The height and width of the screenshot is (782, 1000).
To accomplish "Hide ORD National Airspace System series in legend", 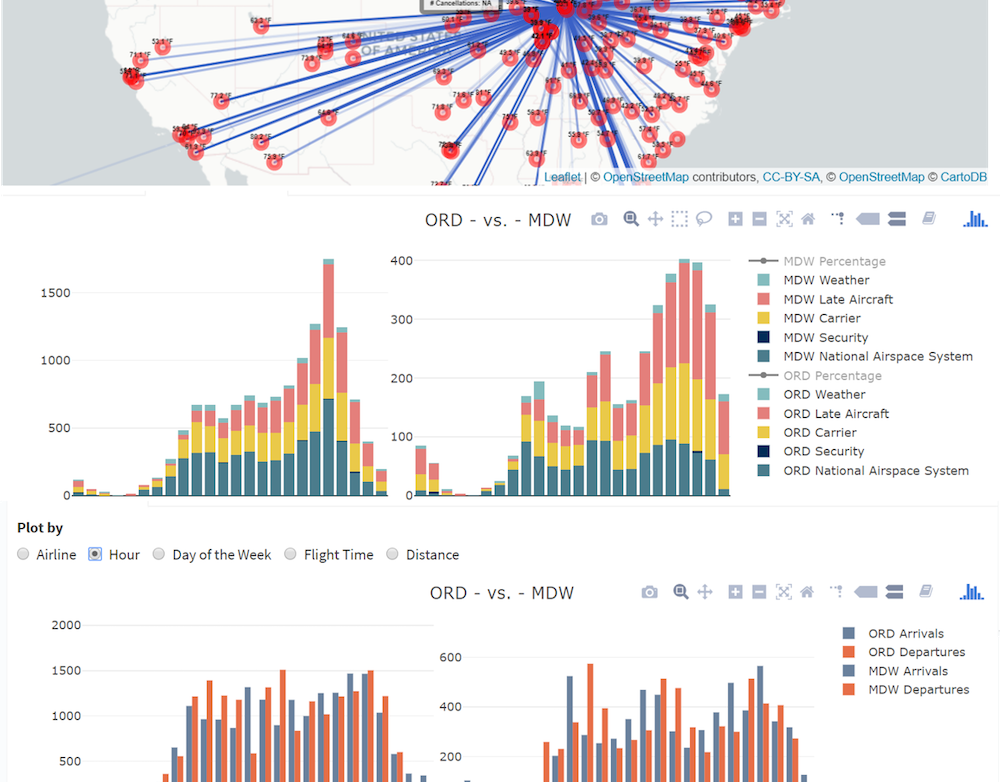I will coord(875,470).
